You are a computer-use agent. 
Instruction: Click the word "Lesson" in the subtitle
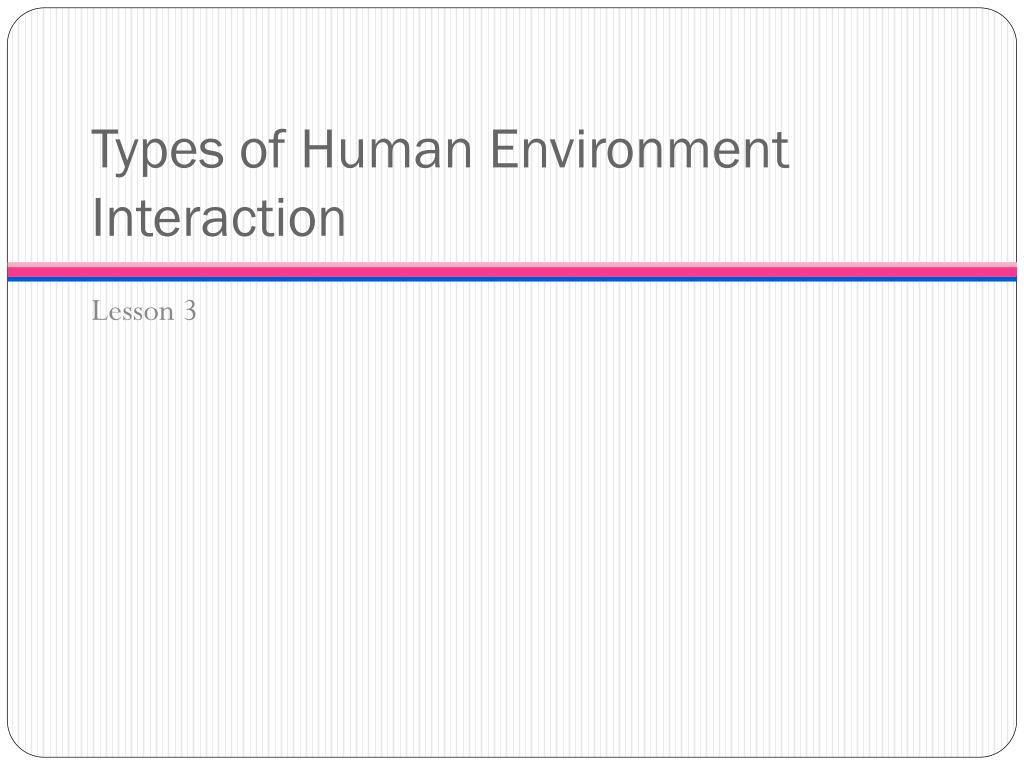point(133,311)
